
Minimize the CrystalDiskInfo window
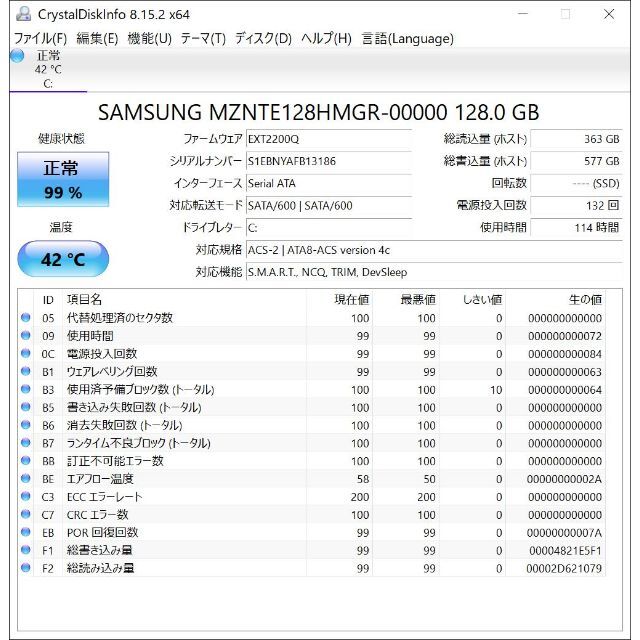[x=523, y=14]
